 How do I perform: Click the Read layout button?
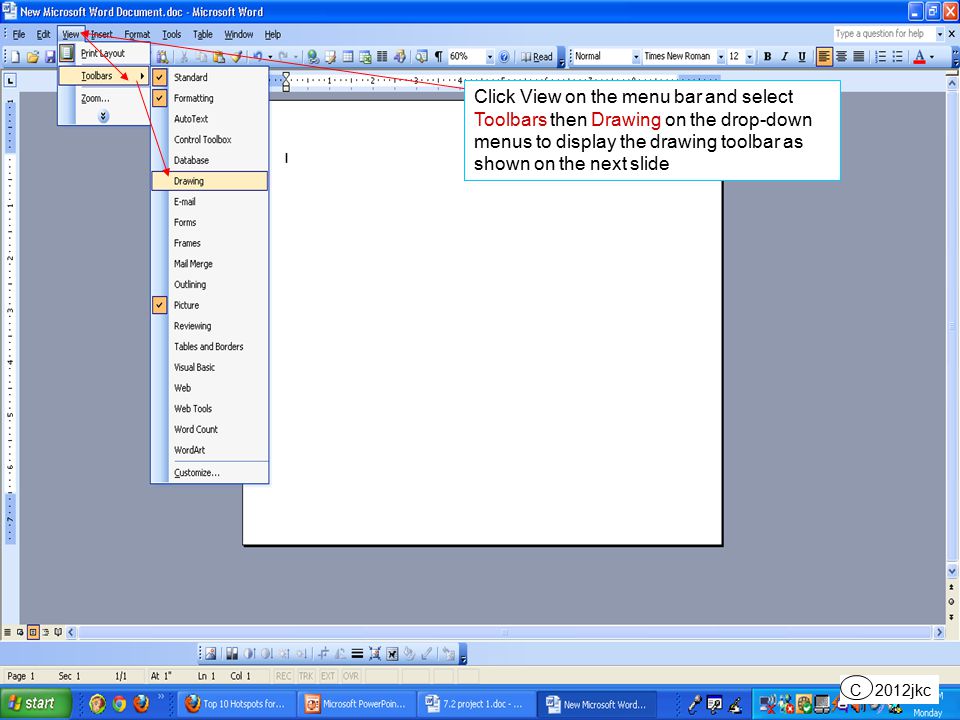point(537,57)
